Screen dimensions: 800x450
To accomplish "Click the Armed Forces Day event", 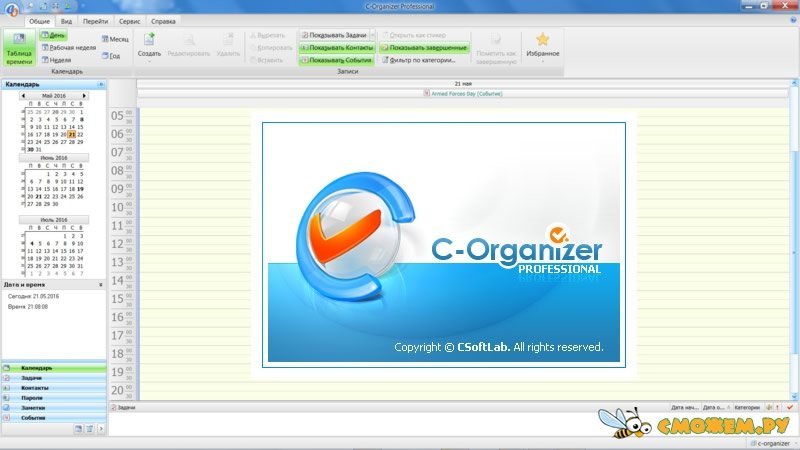I will click(x=465, y=93).
